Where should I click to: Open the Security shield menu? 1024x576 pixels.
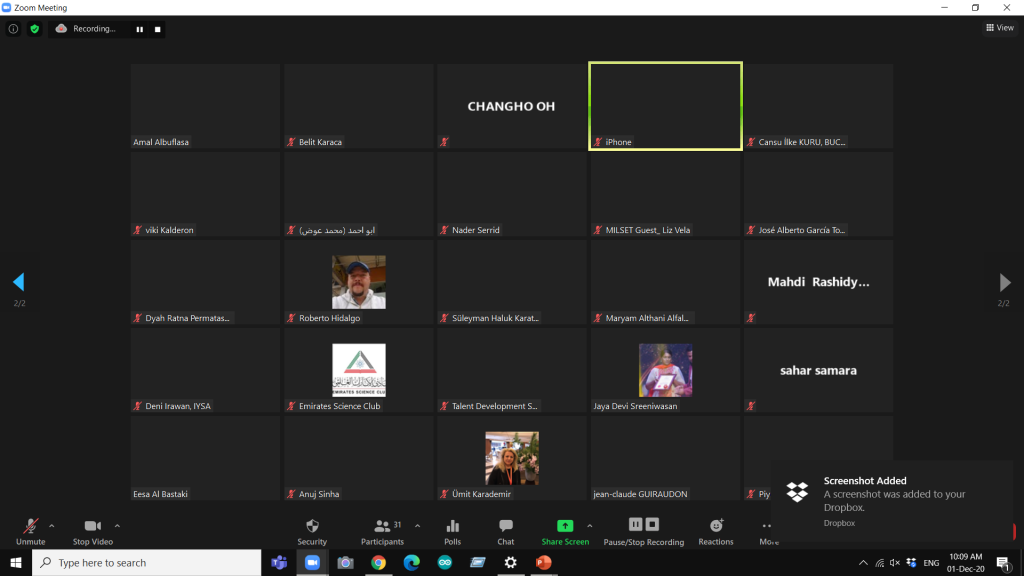(x=312, y=531)
